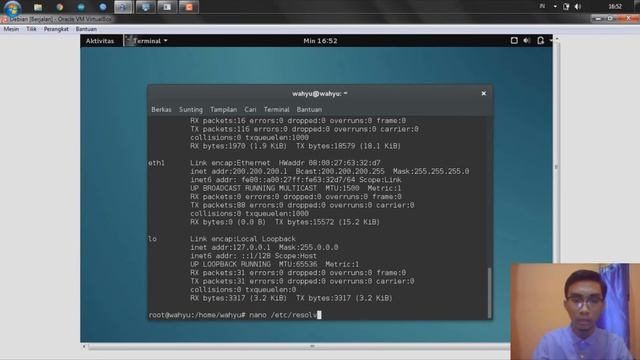Close the wahyu@wahyu terminal window
The width and height of the screenshot is (640, 360).
pyautogui.click(x=484, y=93)
